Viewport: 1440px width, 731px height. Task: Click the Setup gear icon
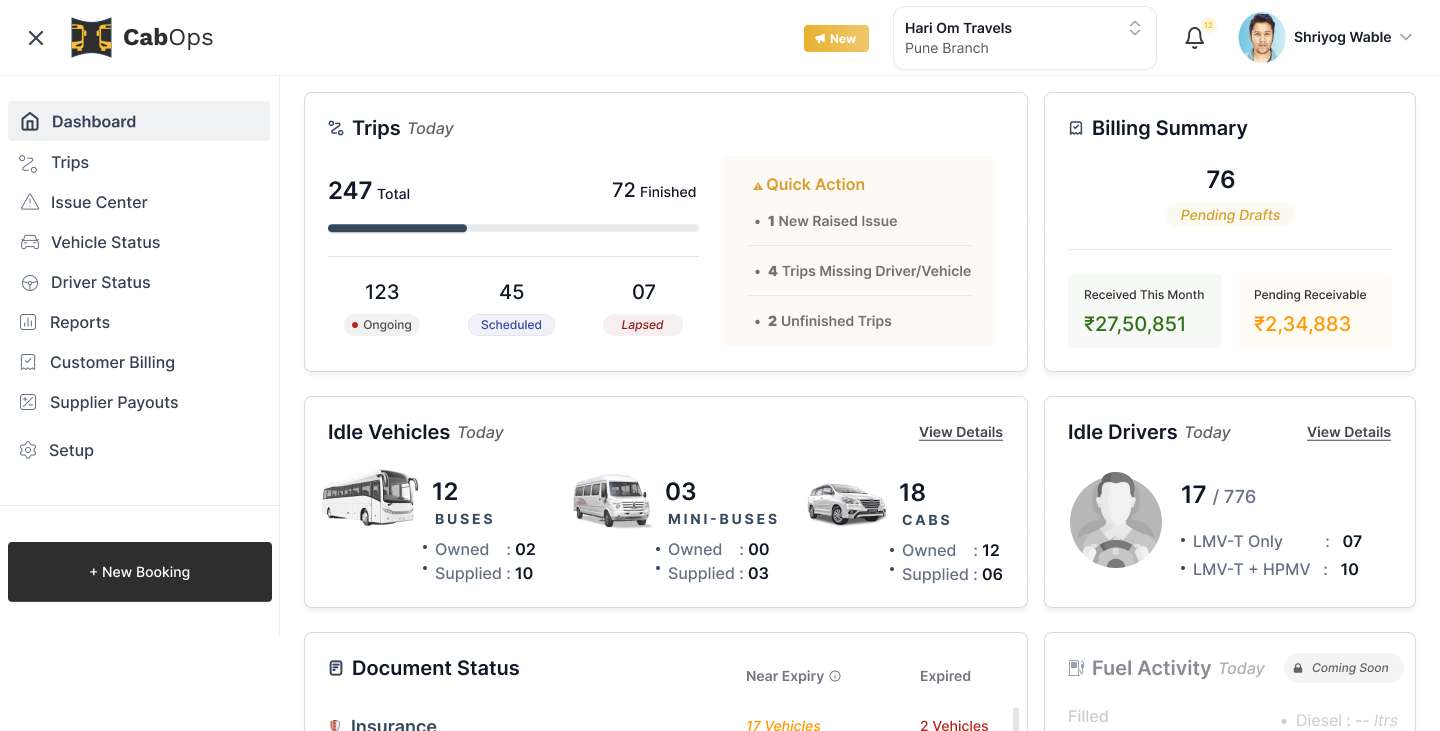tap(28, 450)
